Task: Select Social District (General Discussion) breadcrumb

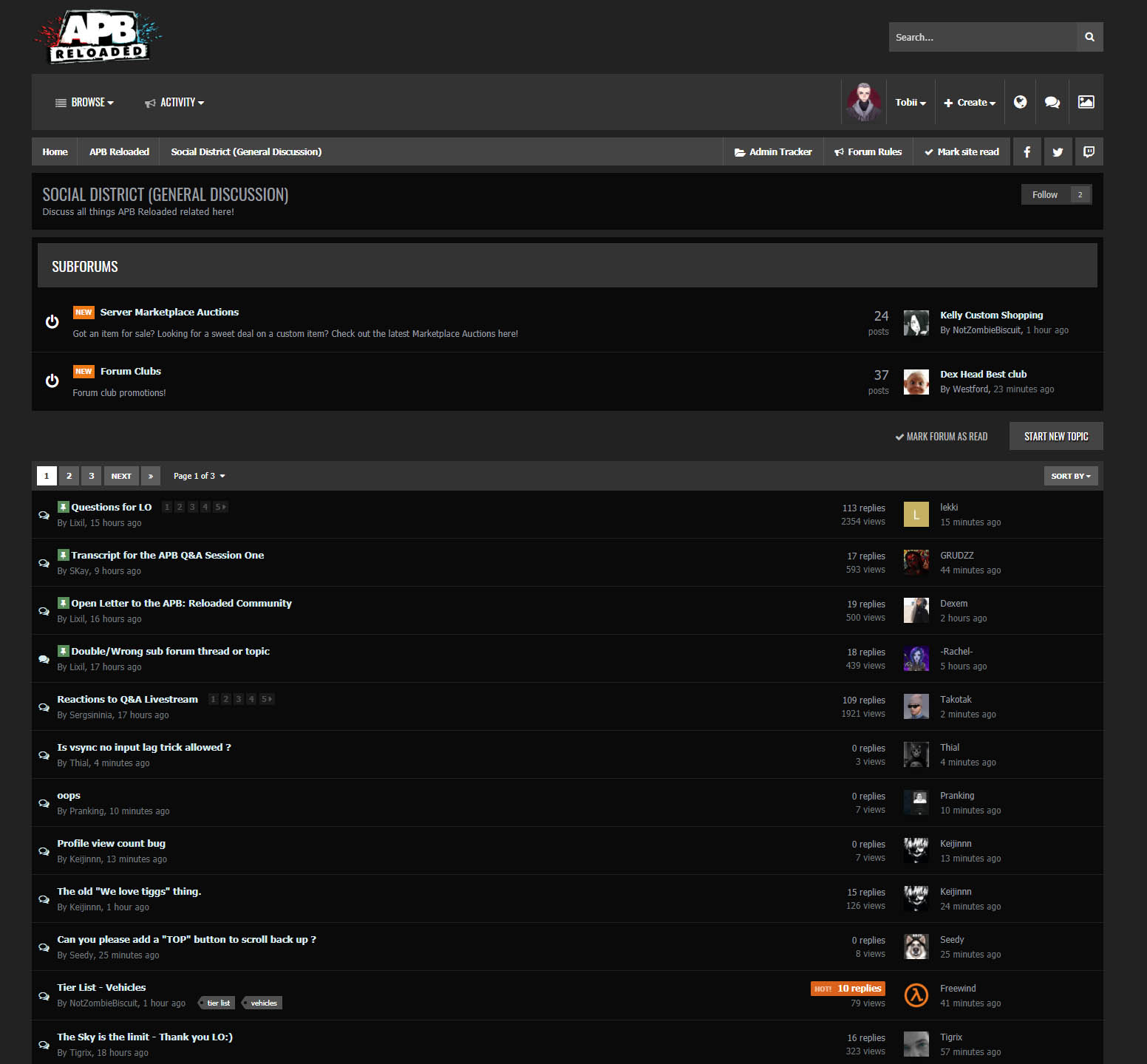Action: pyautogui.click(x=246, y=151)
